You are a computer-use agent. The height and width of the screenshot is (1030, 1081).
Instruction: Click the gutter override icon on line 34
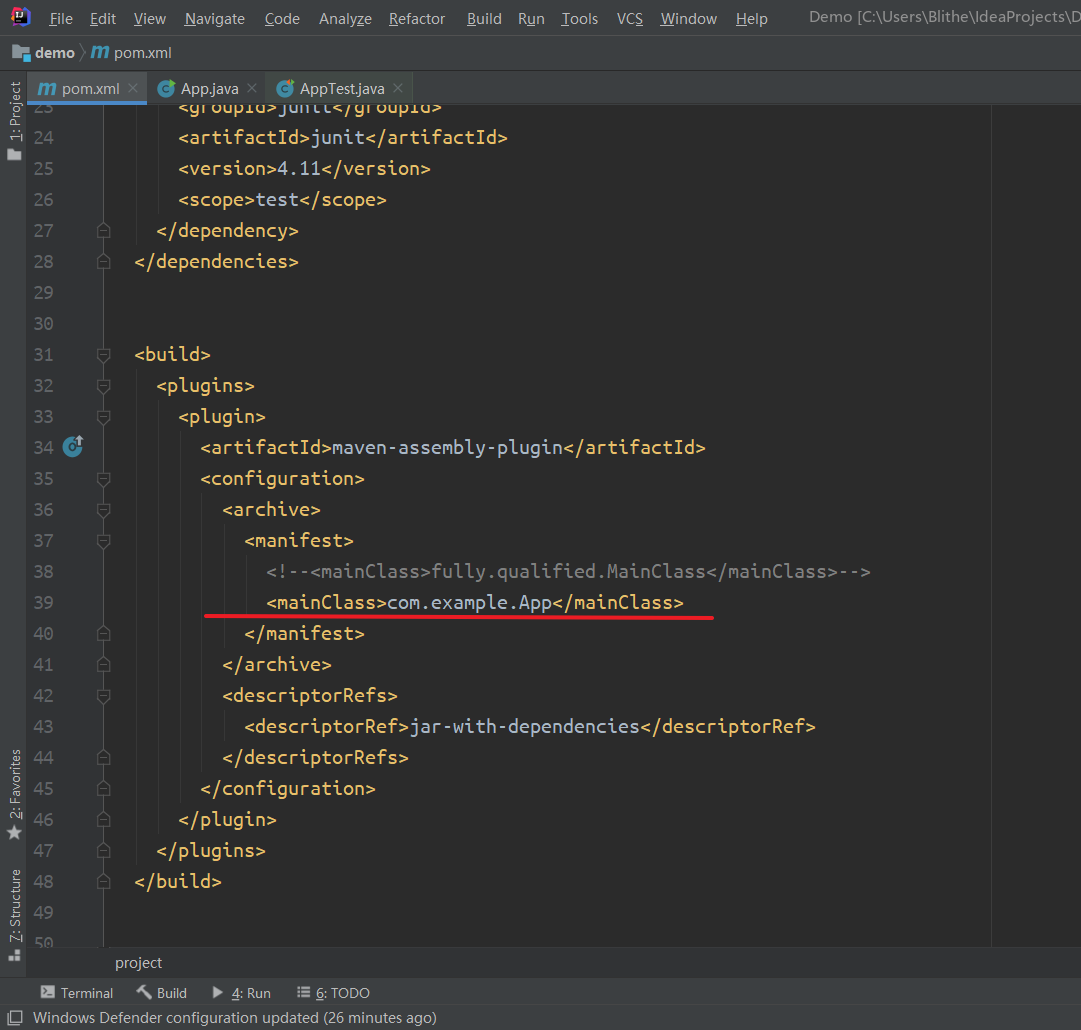73,447
